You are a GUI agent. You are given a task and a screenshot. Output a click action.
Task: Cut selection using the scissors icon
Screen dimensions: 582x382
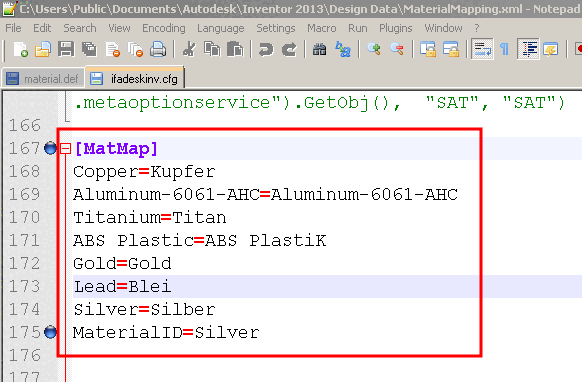click(189, 49)
